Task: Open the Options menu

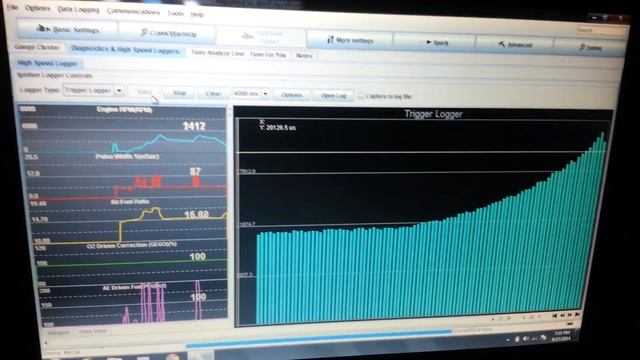Action: [x=37, y=8]
